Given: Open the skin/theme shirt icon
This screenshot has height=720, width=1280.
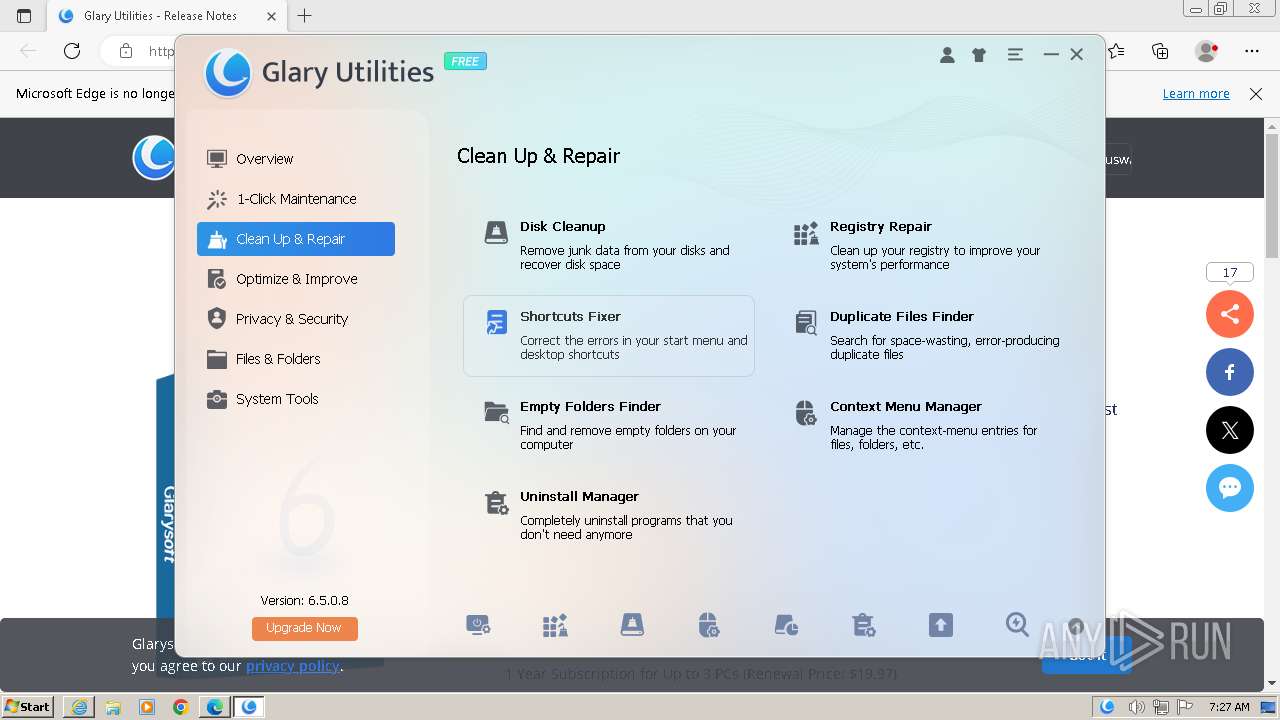Looking at the screenshot, I should [x=979, y=55].
